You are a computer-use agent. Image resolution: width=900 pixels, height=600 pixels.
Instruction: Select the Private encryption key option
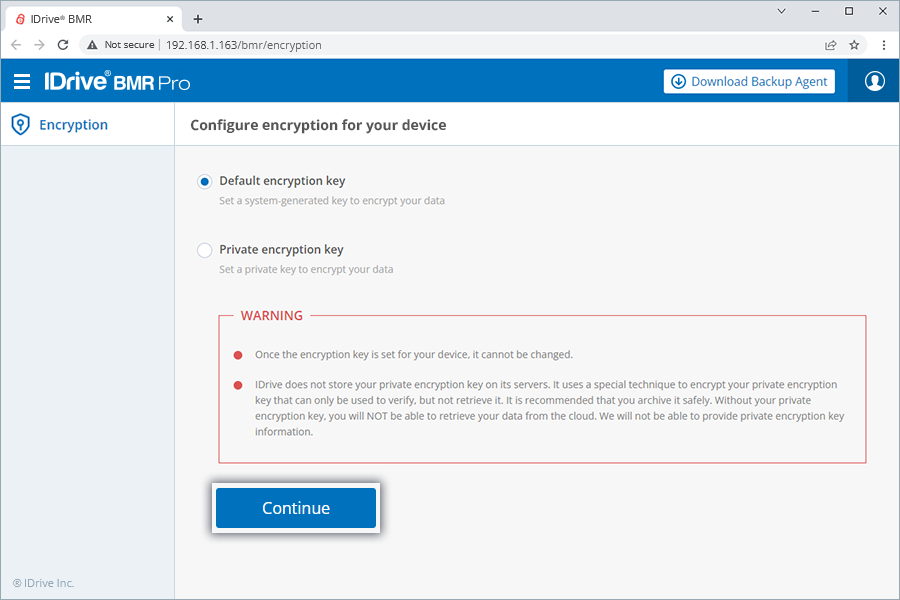pos(204,250)
